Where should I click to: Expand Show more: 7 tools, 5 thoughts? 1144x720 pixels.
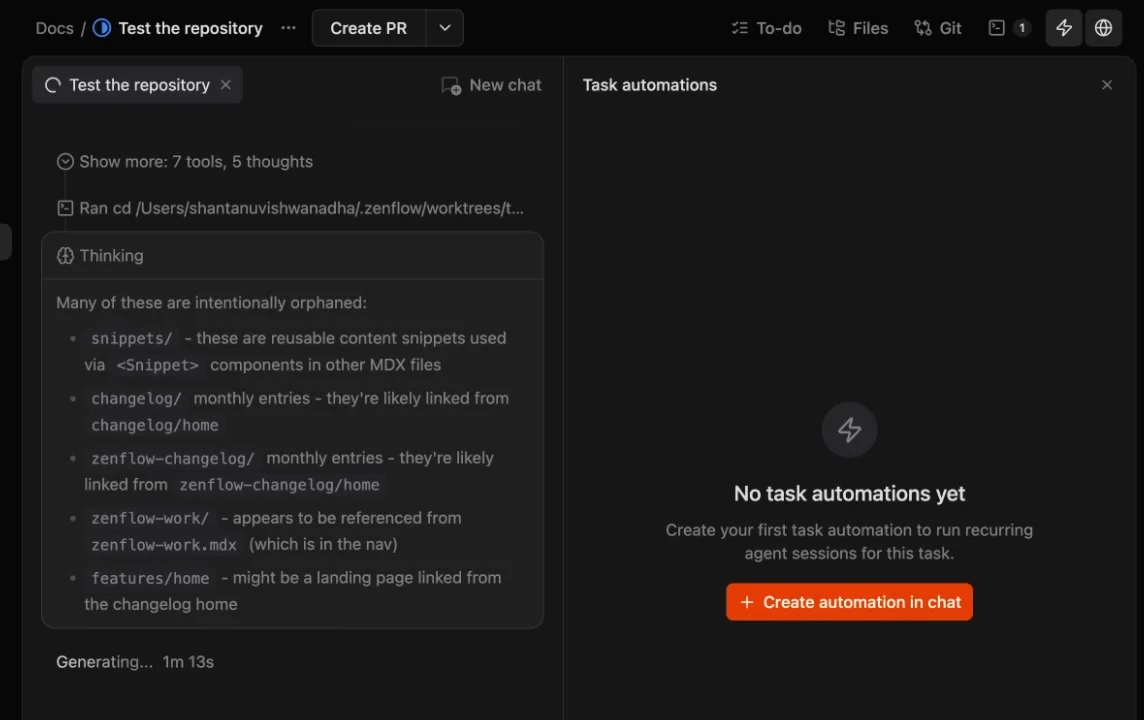click(185, 162)
